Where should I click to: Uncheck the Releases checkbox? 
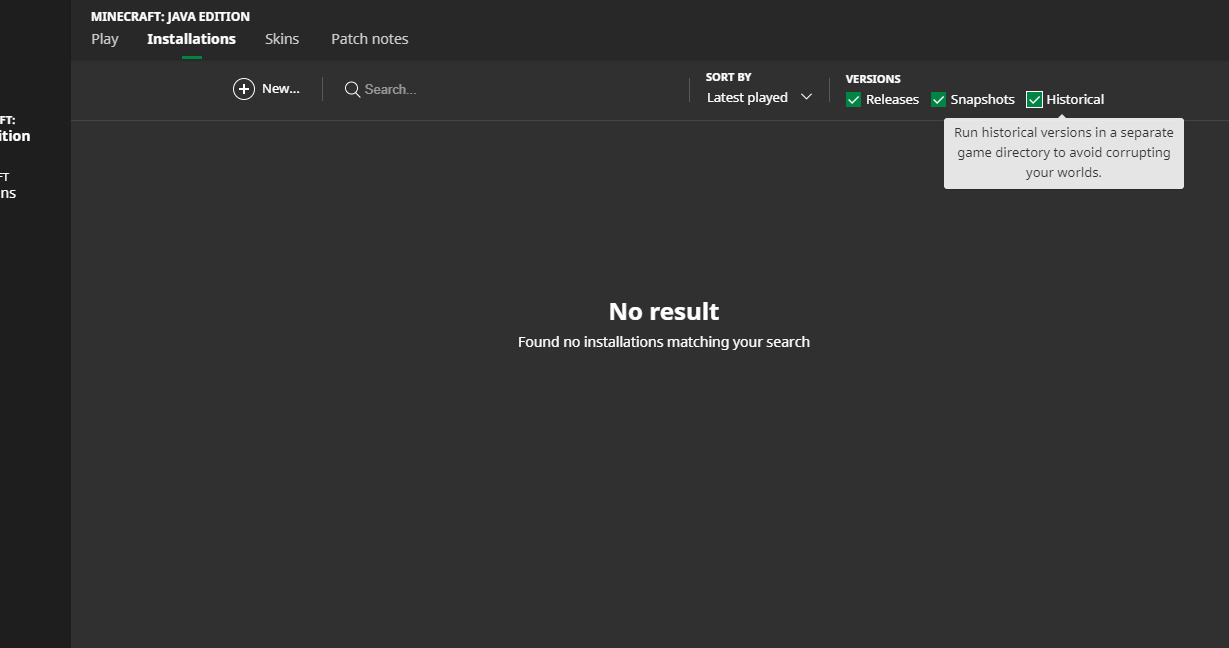(853, 99)
